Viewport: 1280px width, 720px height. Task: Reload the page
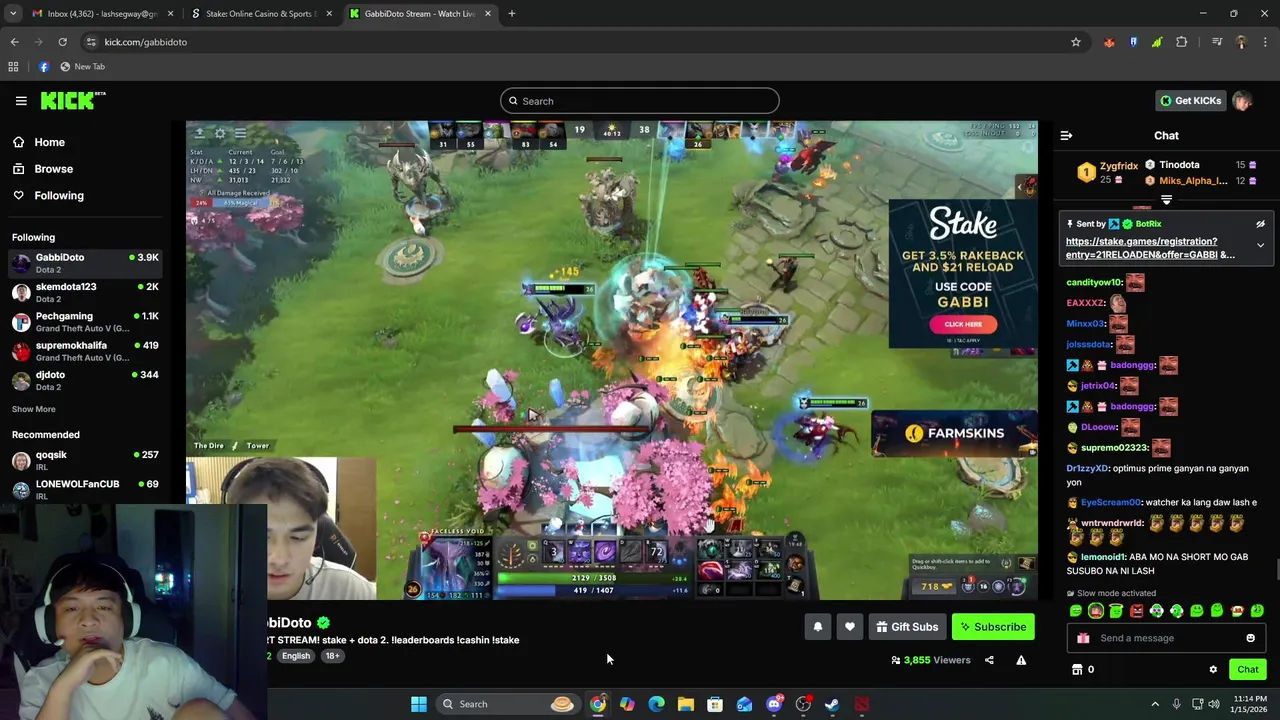click(x=62, y=42)
